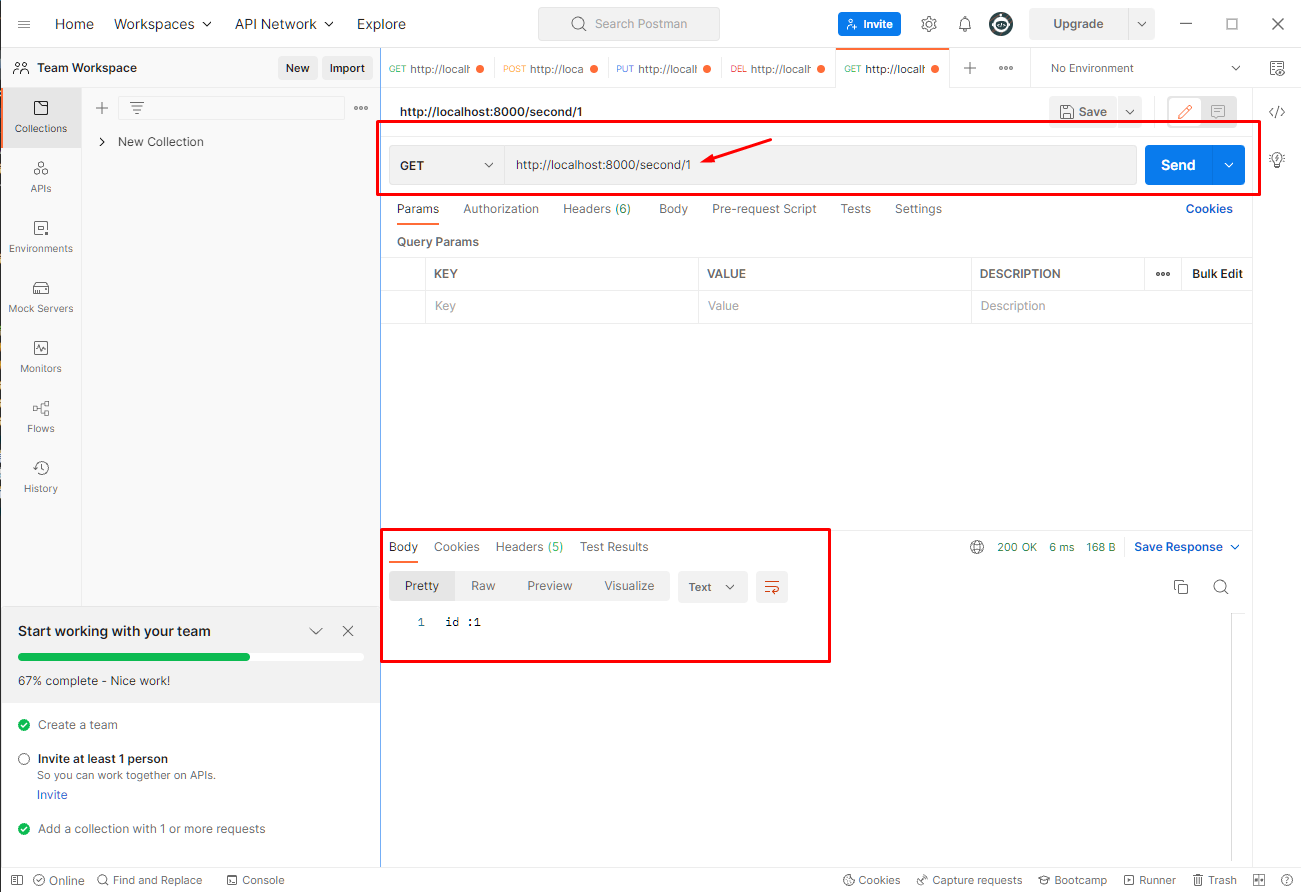
Task: Open the Cookies link beside Settings
Action: [1209, 209]
